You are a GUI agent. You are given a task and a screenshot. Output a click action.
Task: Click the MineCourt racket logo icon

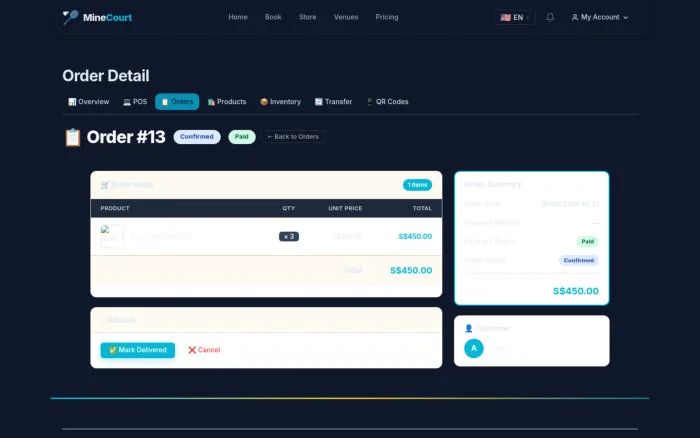point(70,17)
